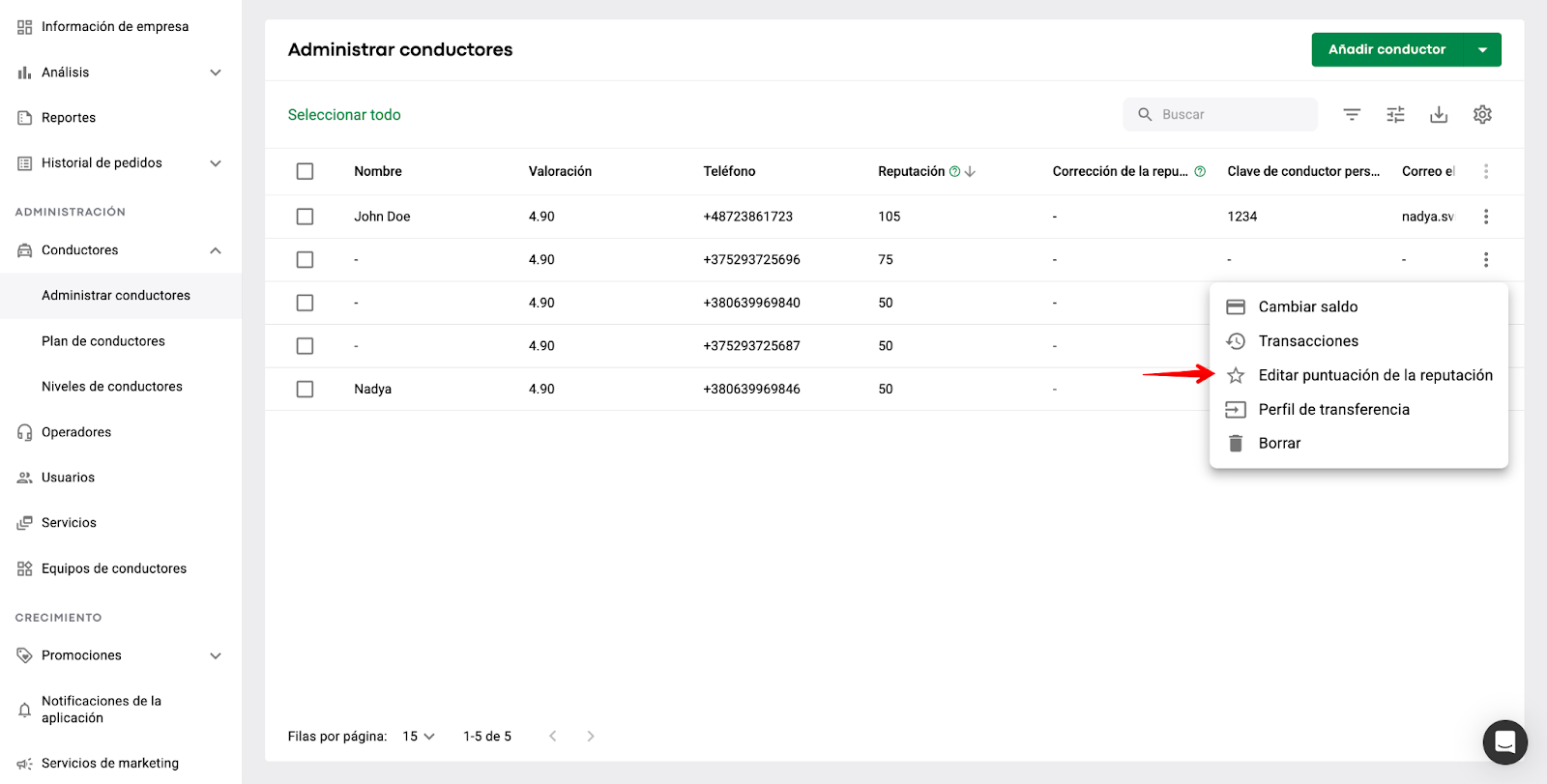Click the Nadya name cell
The image size is (1547, 784).
372,389
